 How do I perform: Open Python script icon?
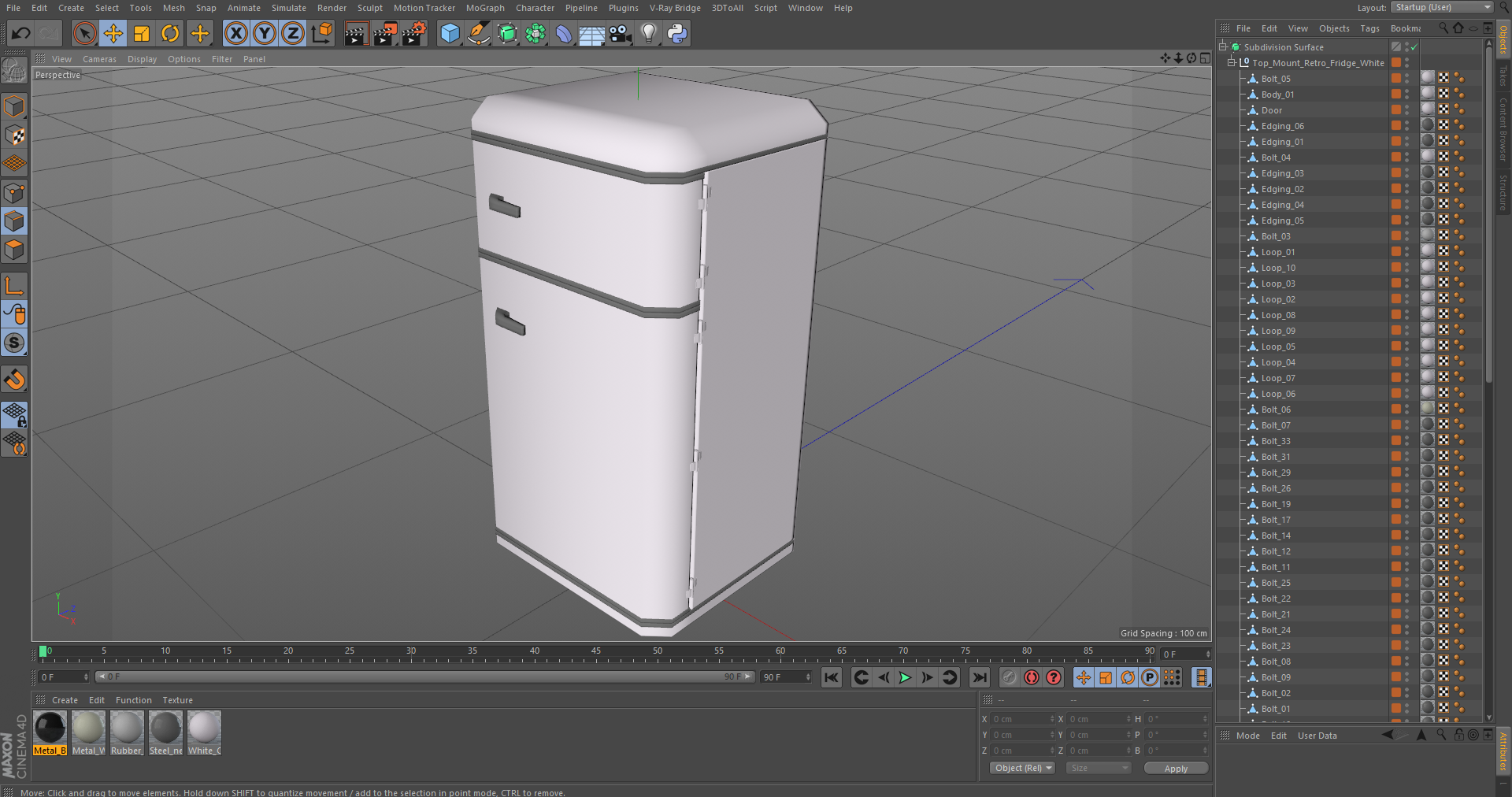pos(677,33)
